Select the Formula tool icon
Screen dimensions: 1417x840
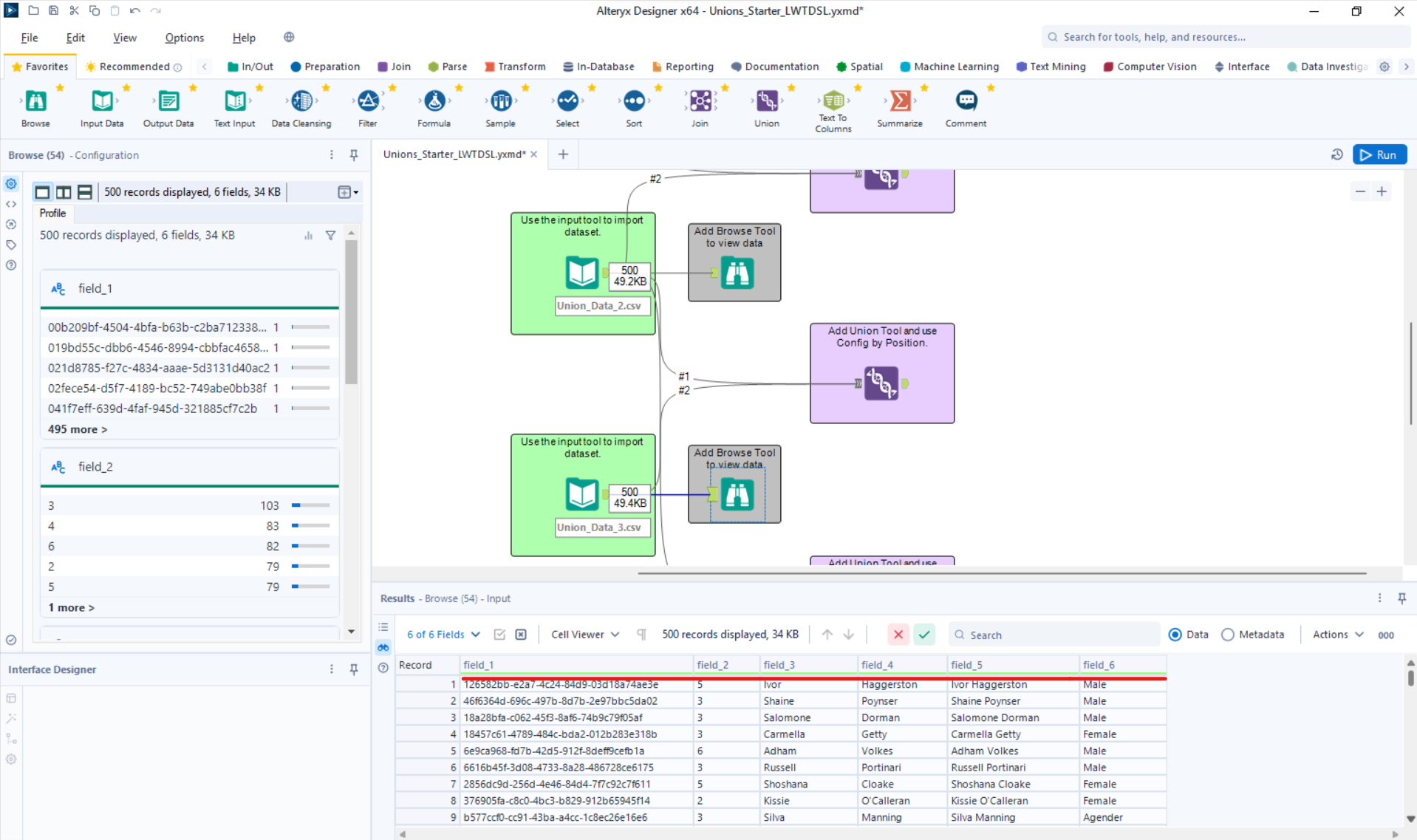pyautogui.click(x=434, y=101)
